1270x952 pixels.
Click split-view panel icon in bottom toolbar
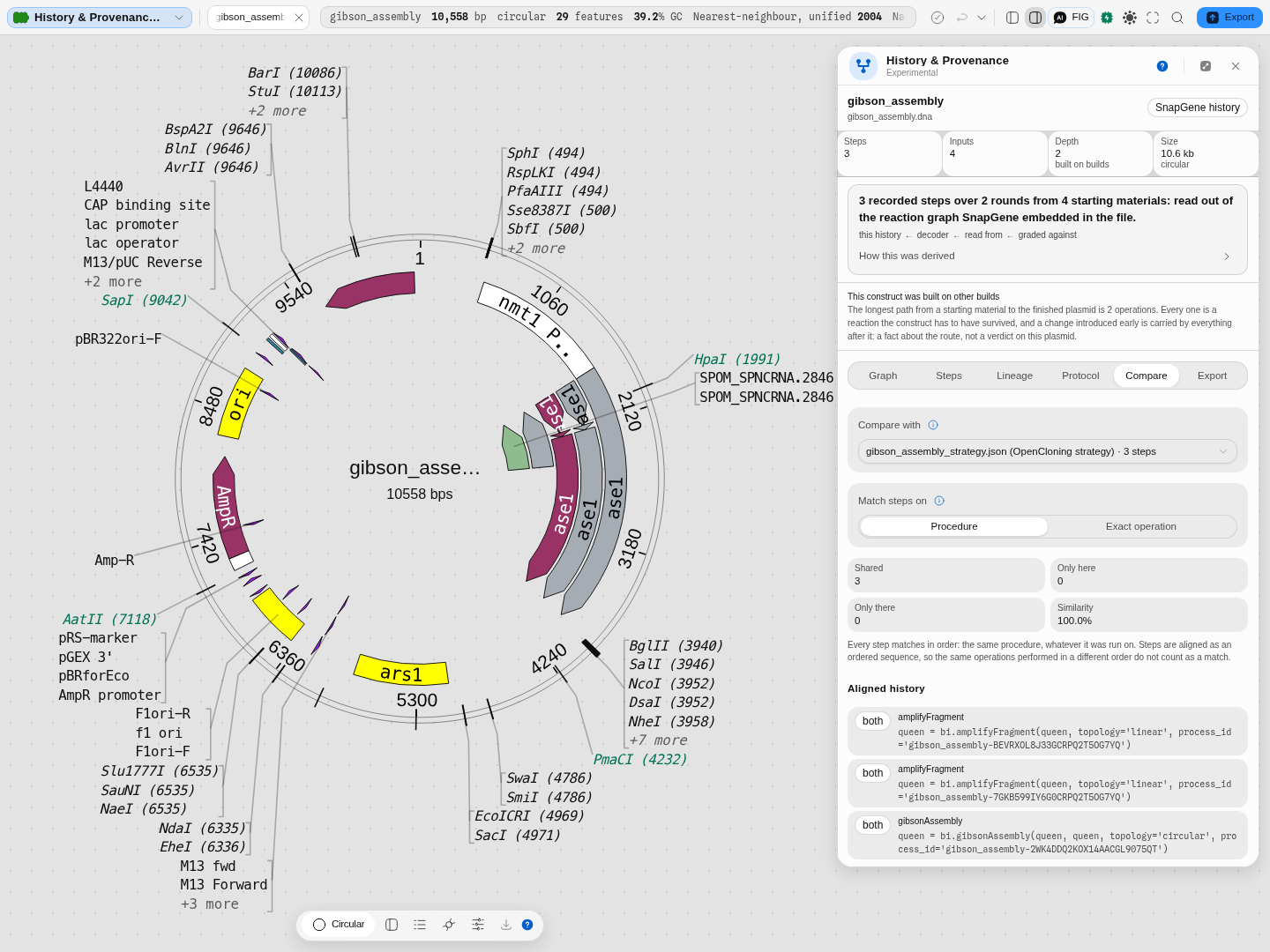coord(392,925)
